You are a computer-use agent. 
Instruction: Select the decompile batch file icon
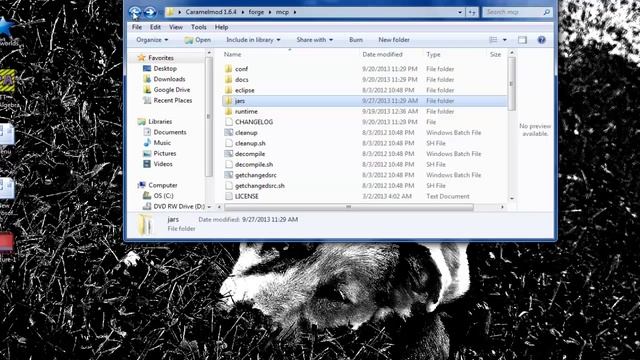229,154
